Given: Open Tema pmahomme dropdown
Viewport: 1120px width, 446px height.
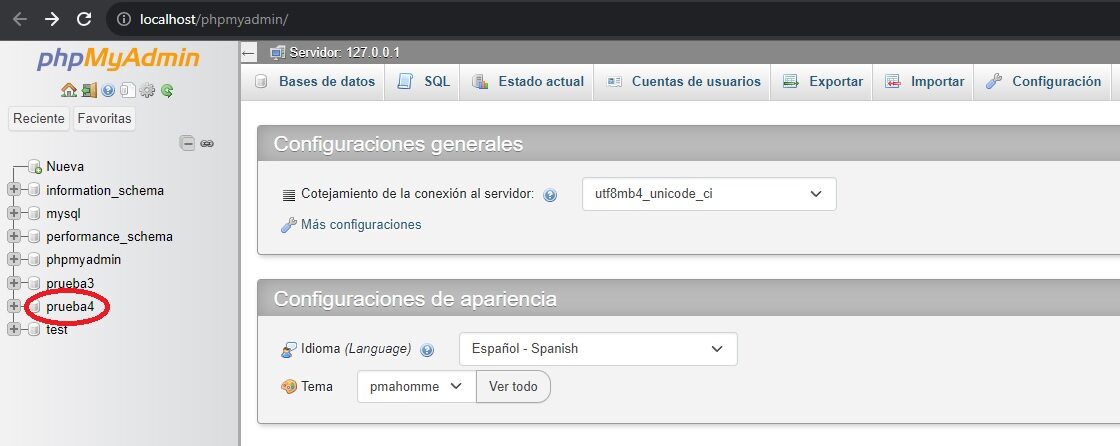Looking at the screenshot, I should [x=416, y=387].
